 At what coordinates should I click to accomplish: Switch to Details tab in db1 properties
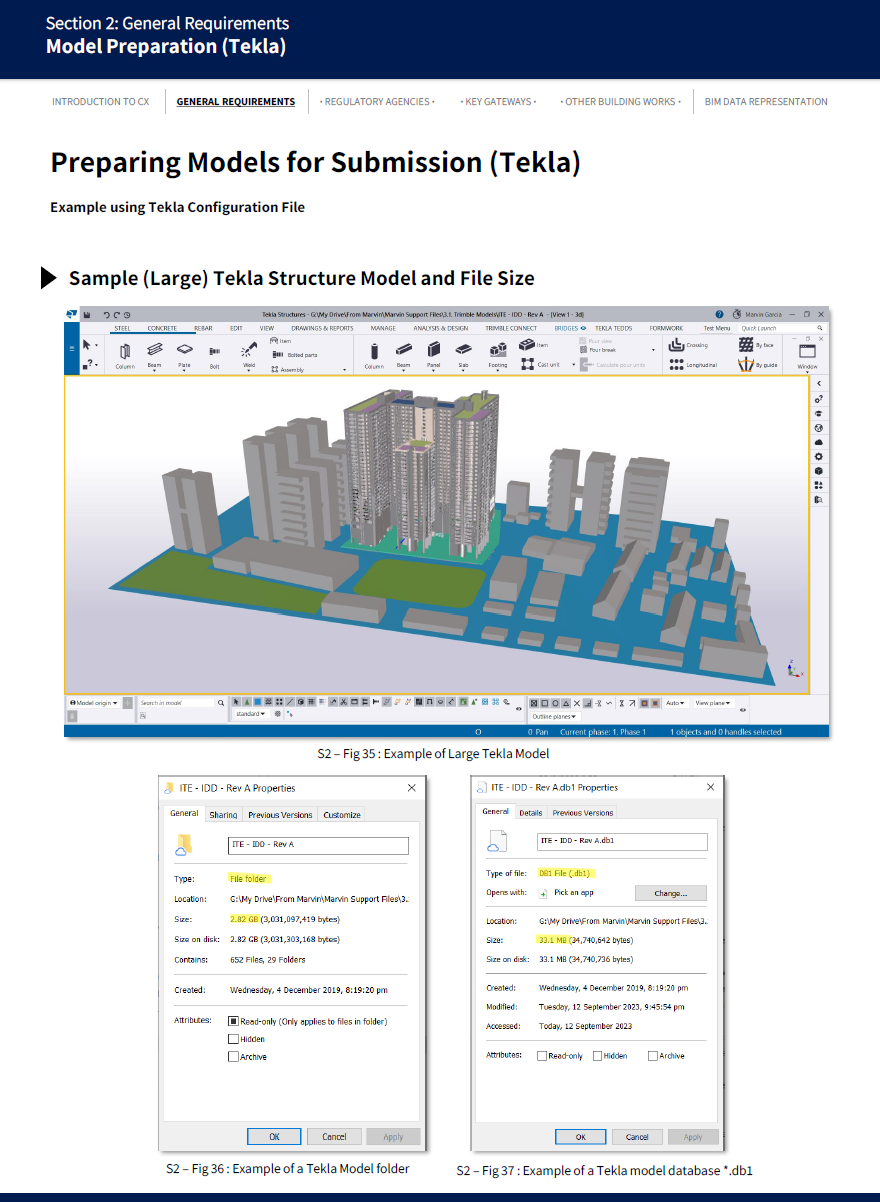pos(530,813)
